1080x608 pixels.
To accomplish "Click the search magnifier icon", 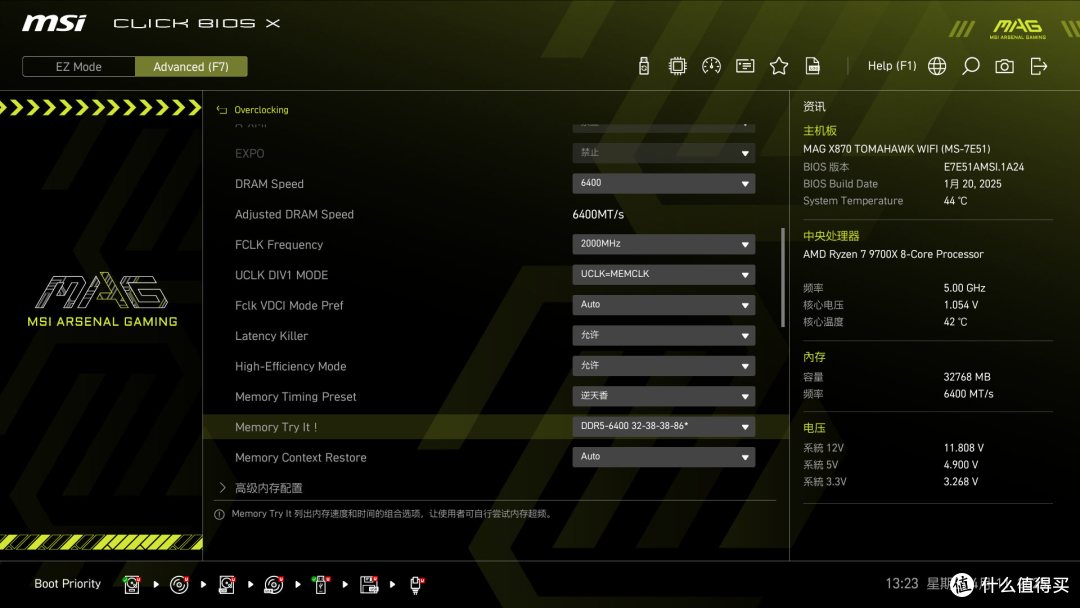I will point(970,66).
